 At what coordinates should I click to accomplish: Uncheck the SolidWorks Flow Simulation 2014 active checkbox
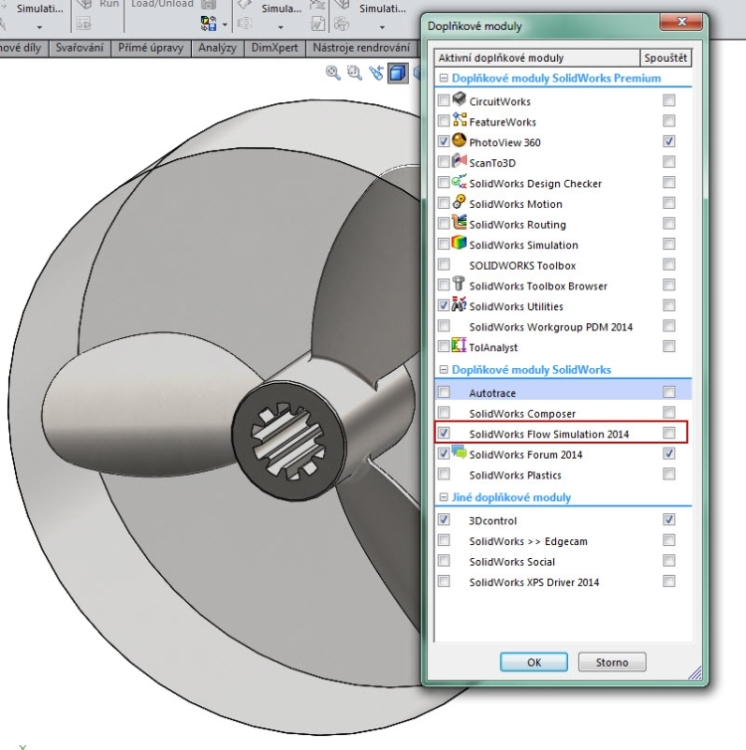tap(444, 433)
